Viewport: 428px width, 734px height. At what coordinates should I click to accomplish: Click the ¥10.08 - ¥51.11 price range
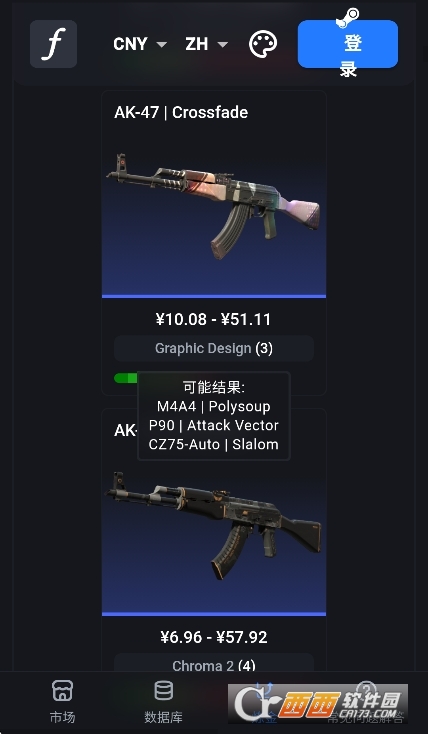tap(214, 319)
